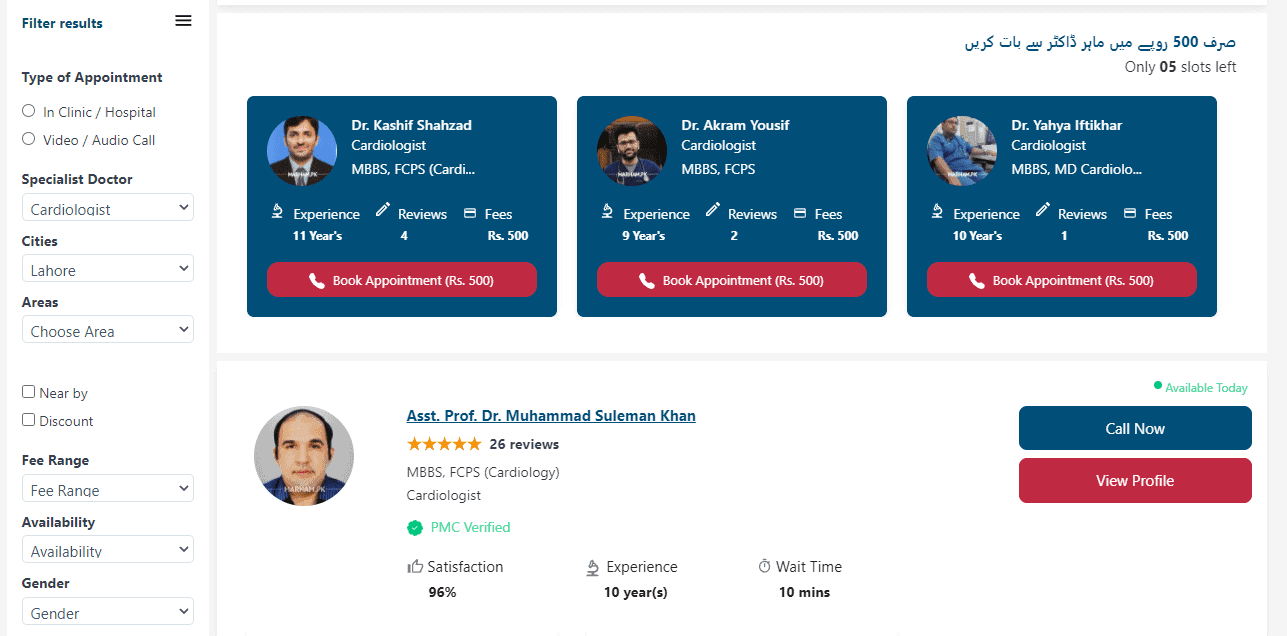
Task: Click the Wait Time stopwatch icon
Action: tap(765, 566)
